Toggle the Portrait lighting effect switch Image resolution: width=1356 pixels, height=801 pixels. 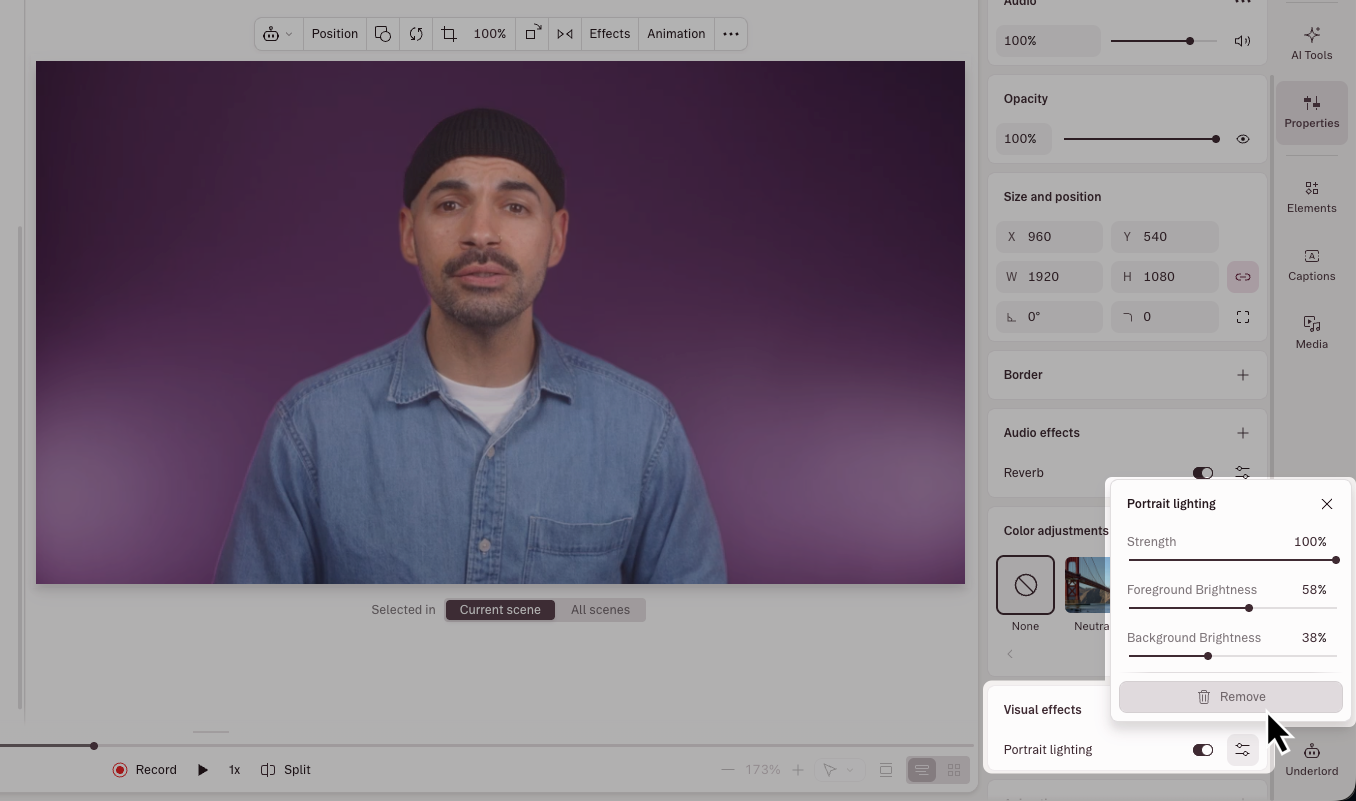click(1203, 750)
